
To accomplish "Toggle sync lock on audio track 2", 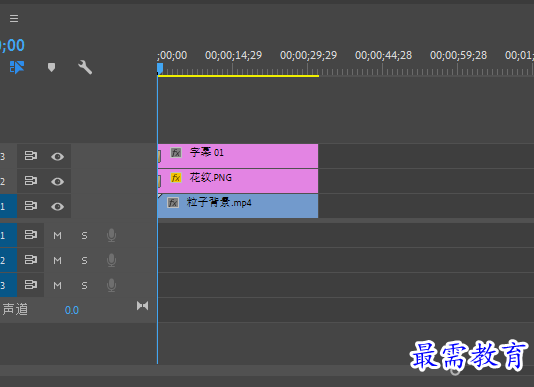I will (x=31, y=260).
